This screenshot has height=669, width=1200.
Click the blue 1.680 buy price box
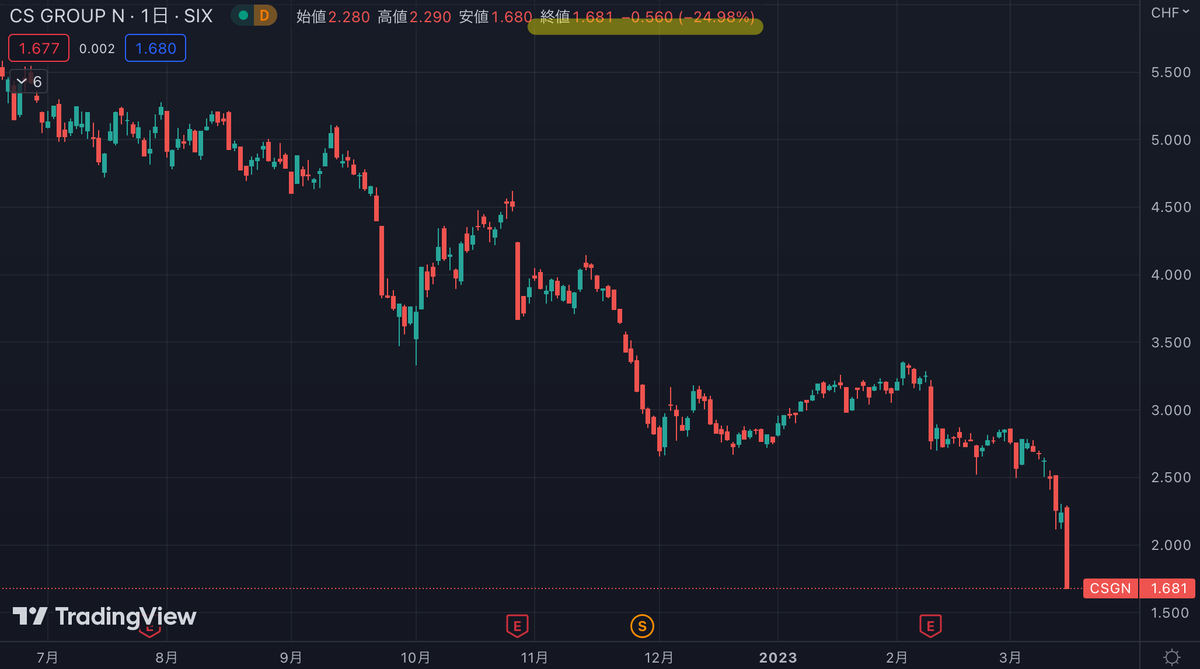coord(155,48)
